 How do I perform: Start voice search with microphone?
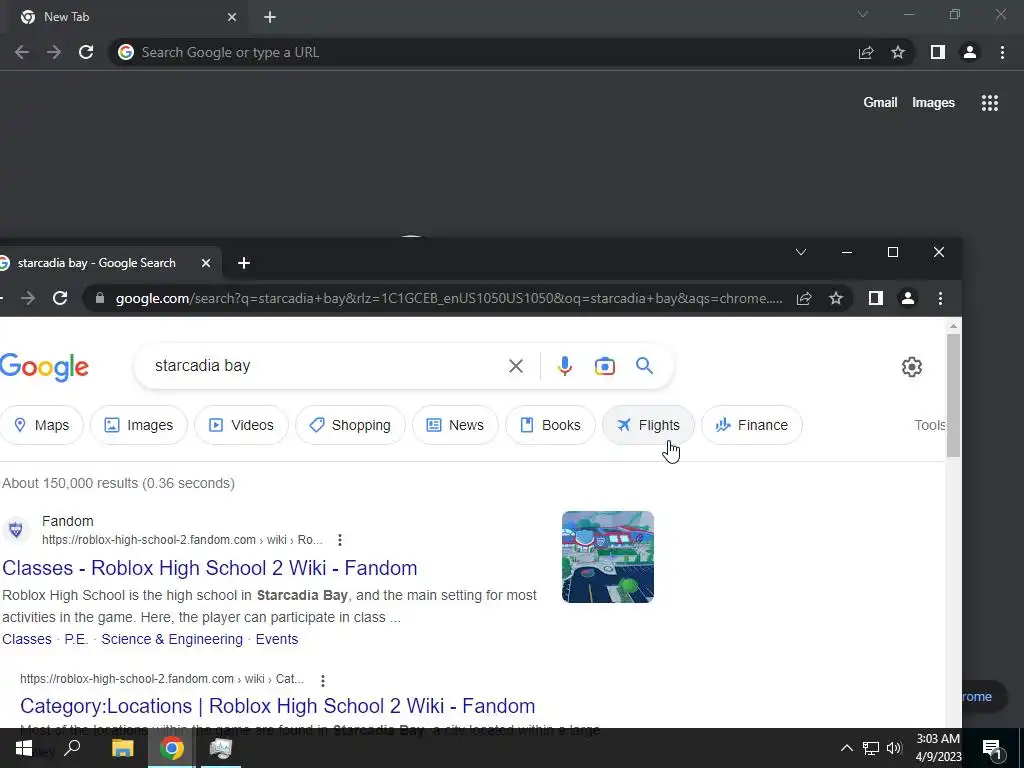pos(565,366)
